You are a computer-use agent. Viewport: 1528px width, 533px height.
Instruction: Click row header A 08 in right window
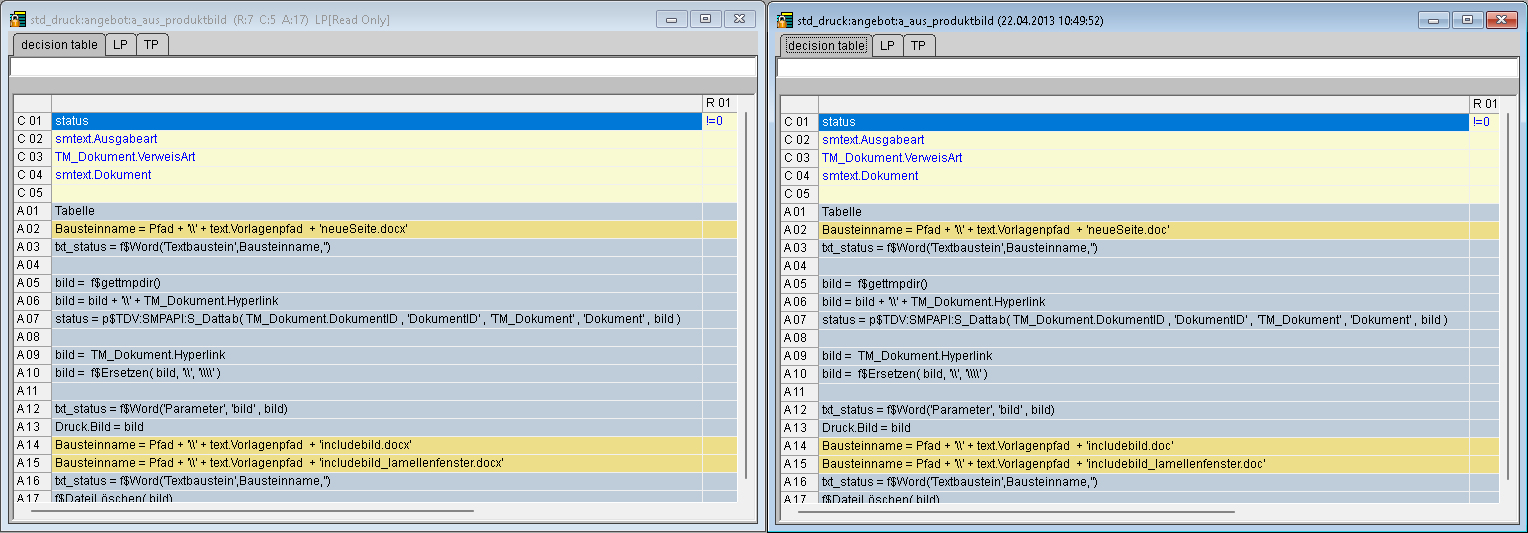(x=799, y=338)
